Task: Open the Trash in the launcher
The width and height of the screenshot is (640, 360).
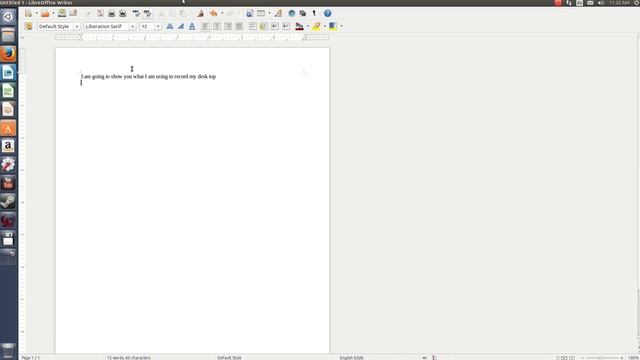Action: (x=8, y=350)
